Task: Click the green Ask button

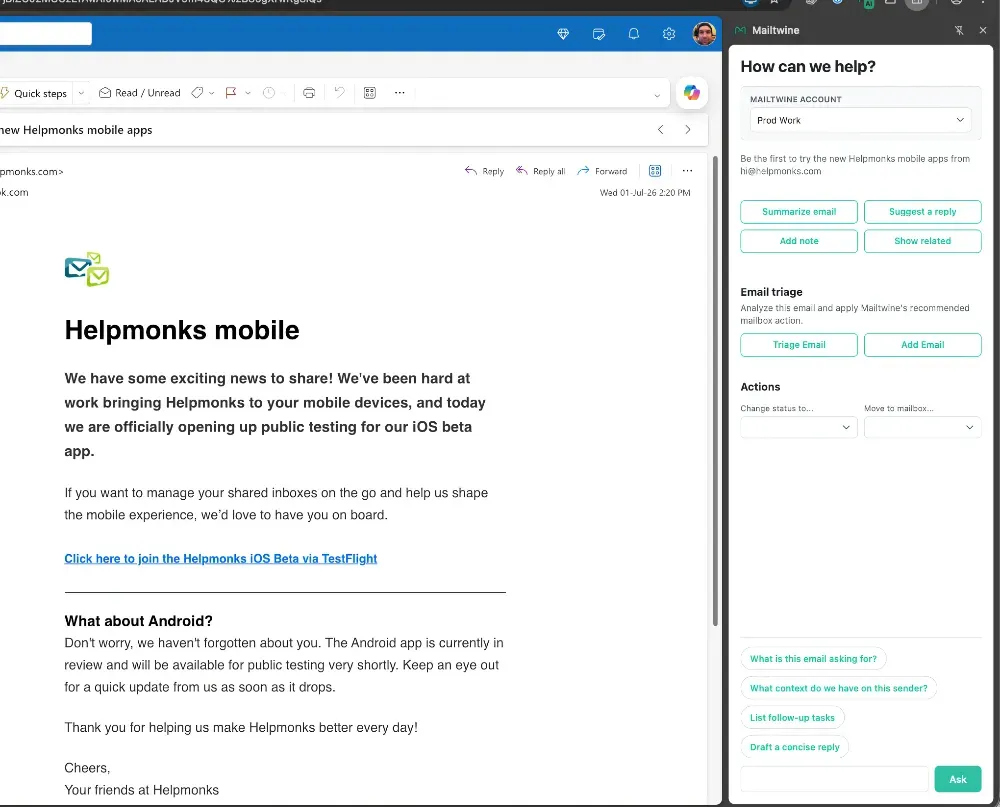Action: [957, 779]
